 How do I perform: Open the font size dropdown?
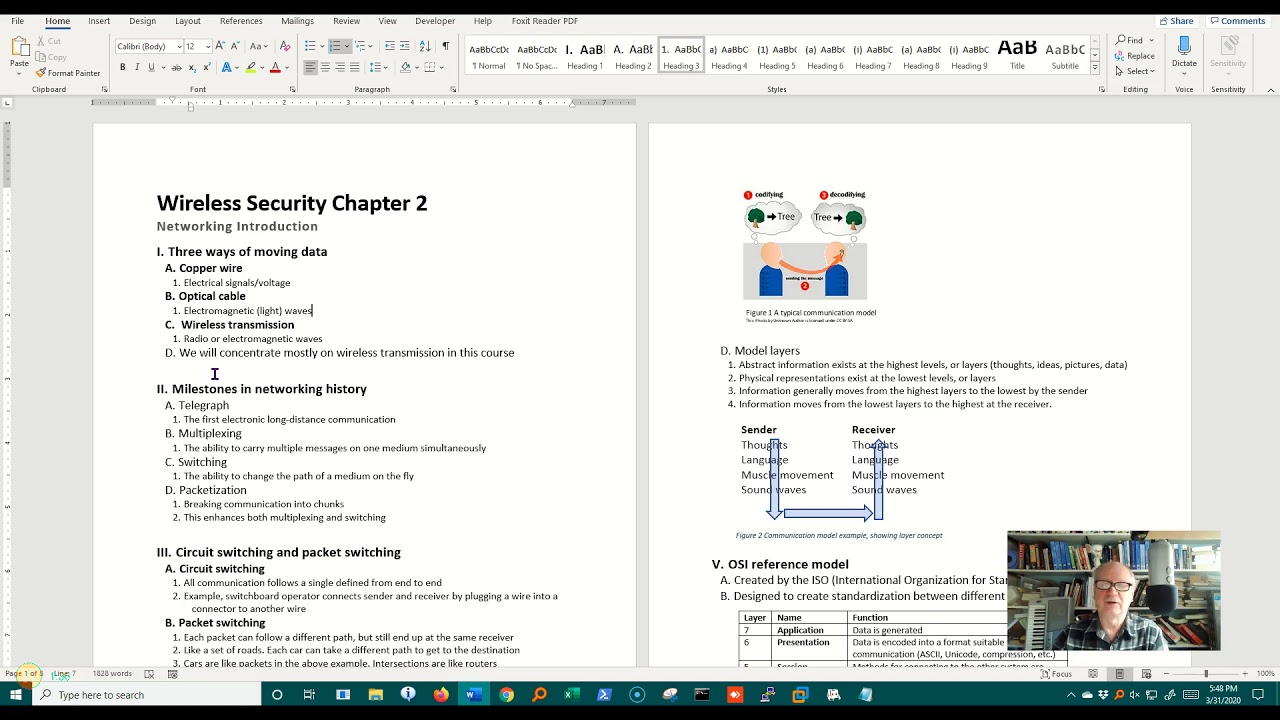pos(208,46)
